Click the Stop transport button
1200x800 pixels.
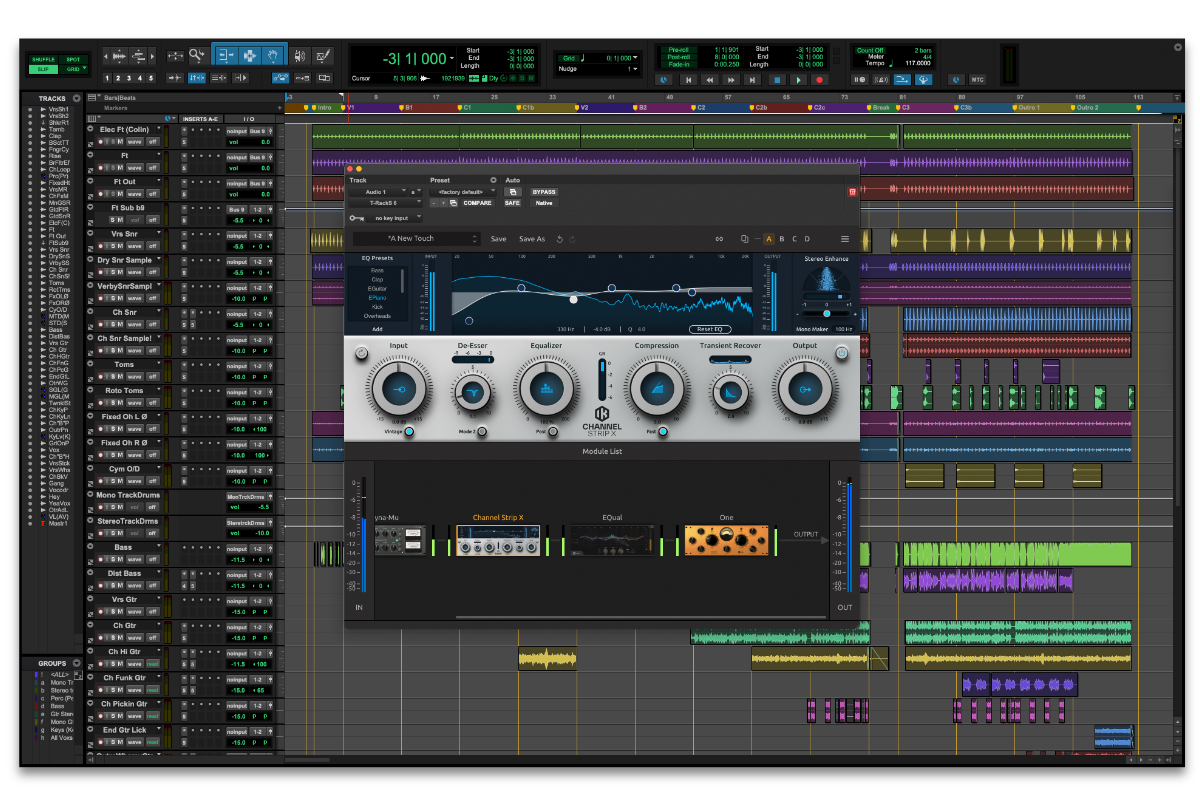point(776,79)
